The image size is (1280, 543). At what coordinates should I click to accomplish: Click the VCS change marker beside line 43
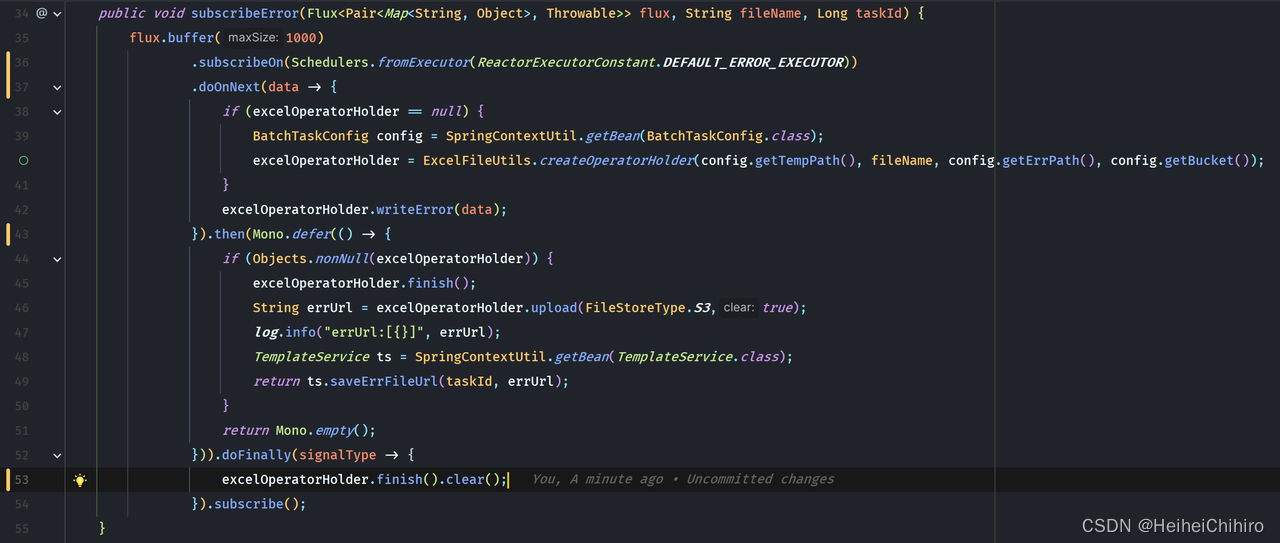[8, 235]
